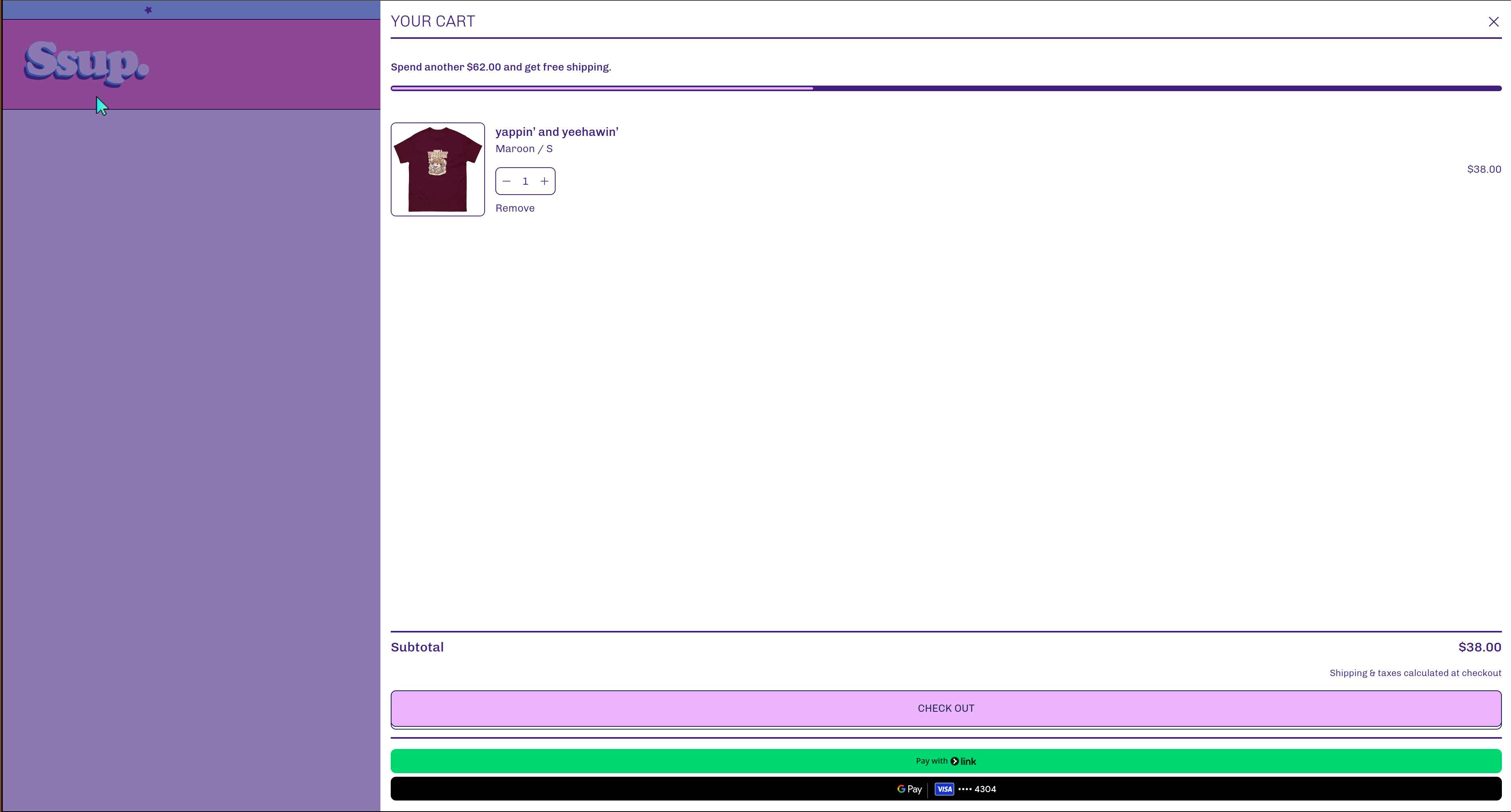Click the Pay with Link button
Image resolution: width=1511 pixels, height=812 pixels.
(946, 761)
